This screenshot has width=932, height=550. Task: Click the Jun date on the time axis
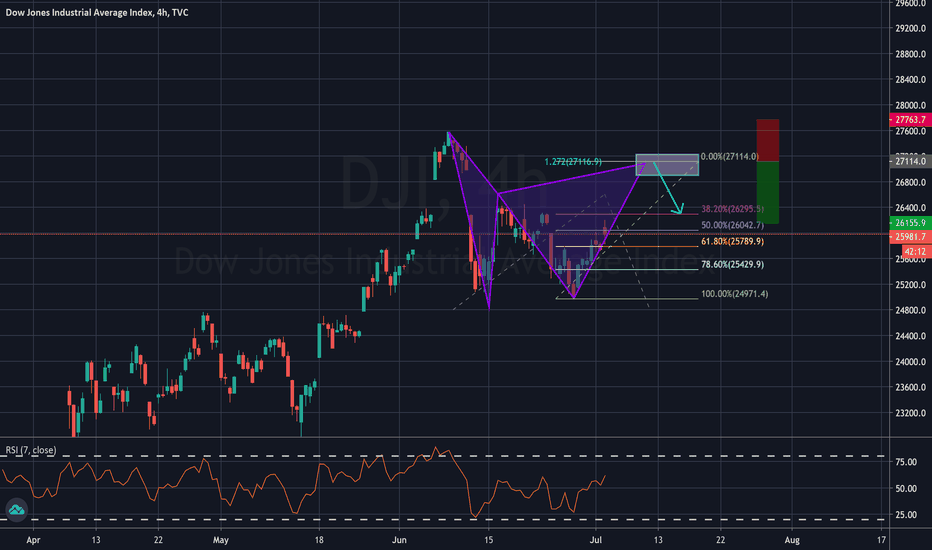[x=399, y=540]
